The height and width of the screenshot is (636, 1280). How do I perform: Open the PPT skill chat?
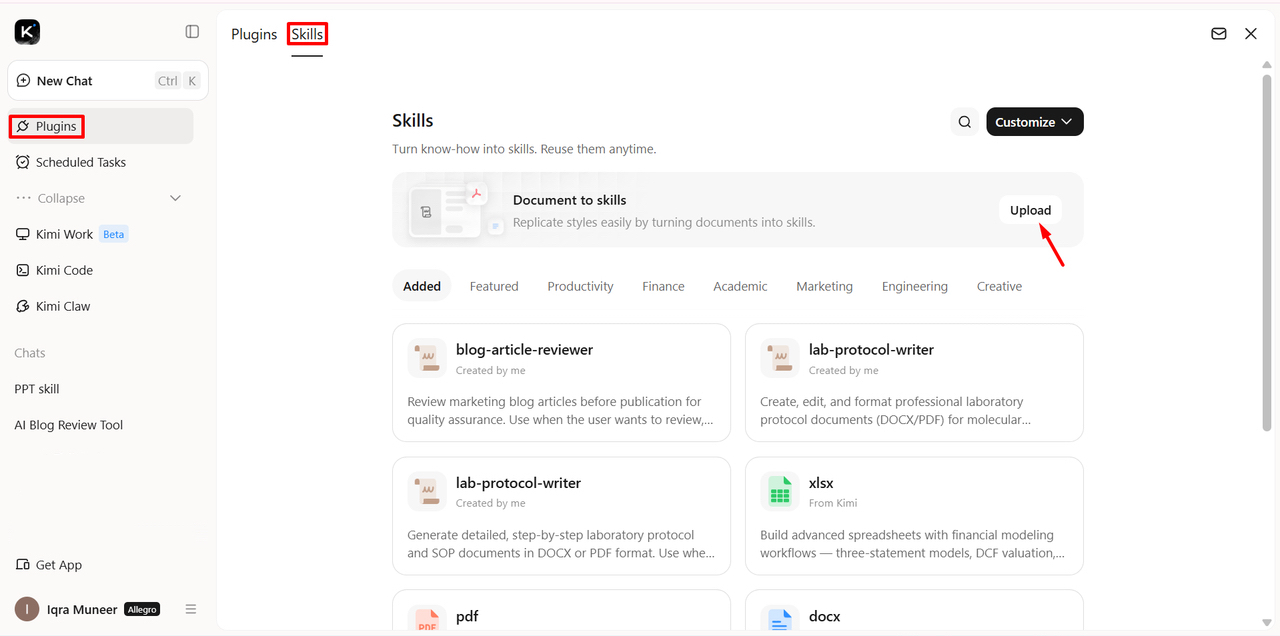[x=37, y=389]
